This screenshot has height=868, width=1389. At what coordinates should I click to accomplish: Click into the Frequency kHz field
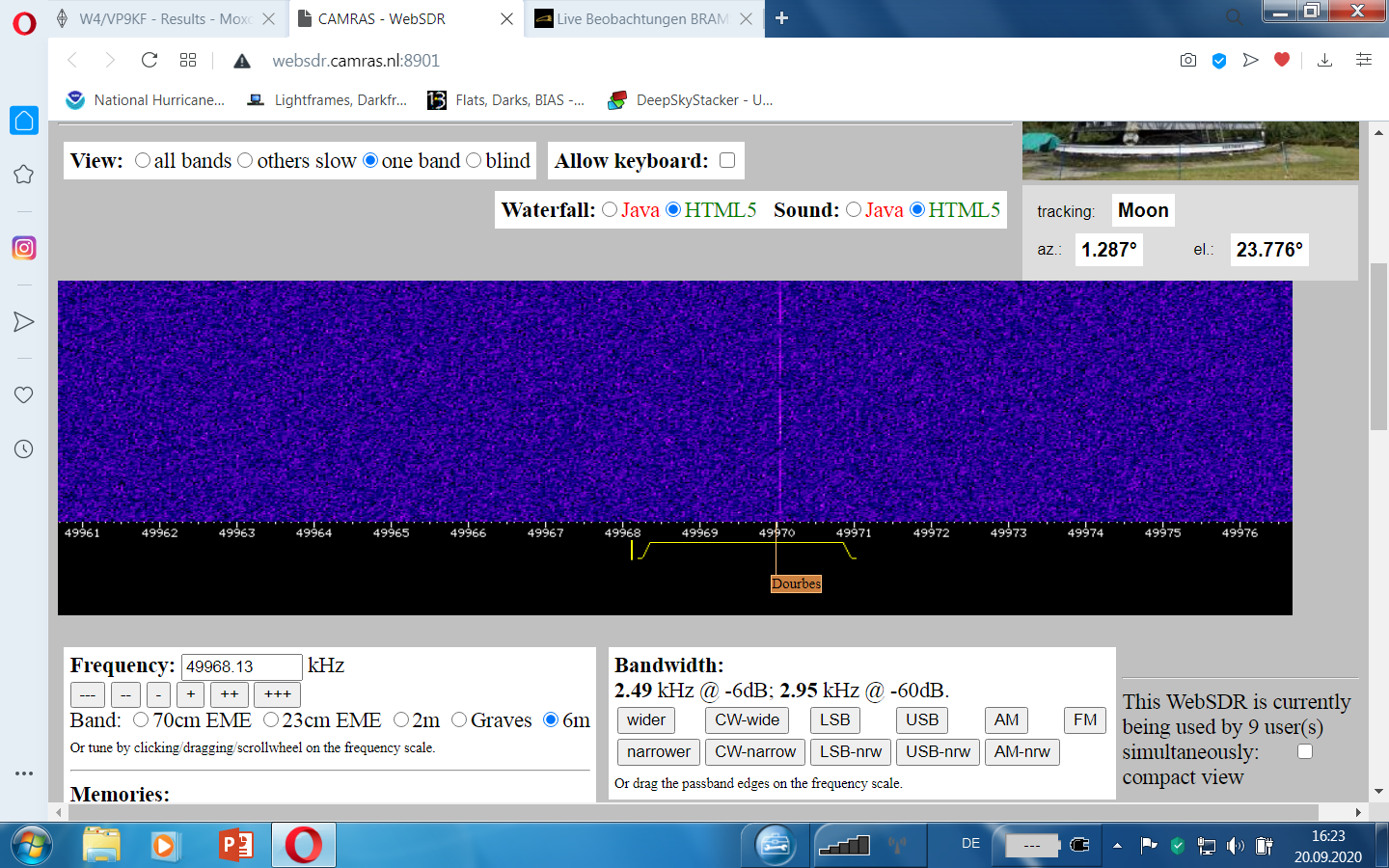pyautogui.click(x=242, y=666)
